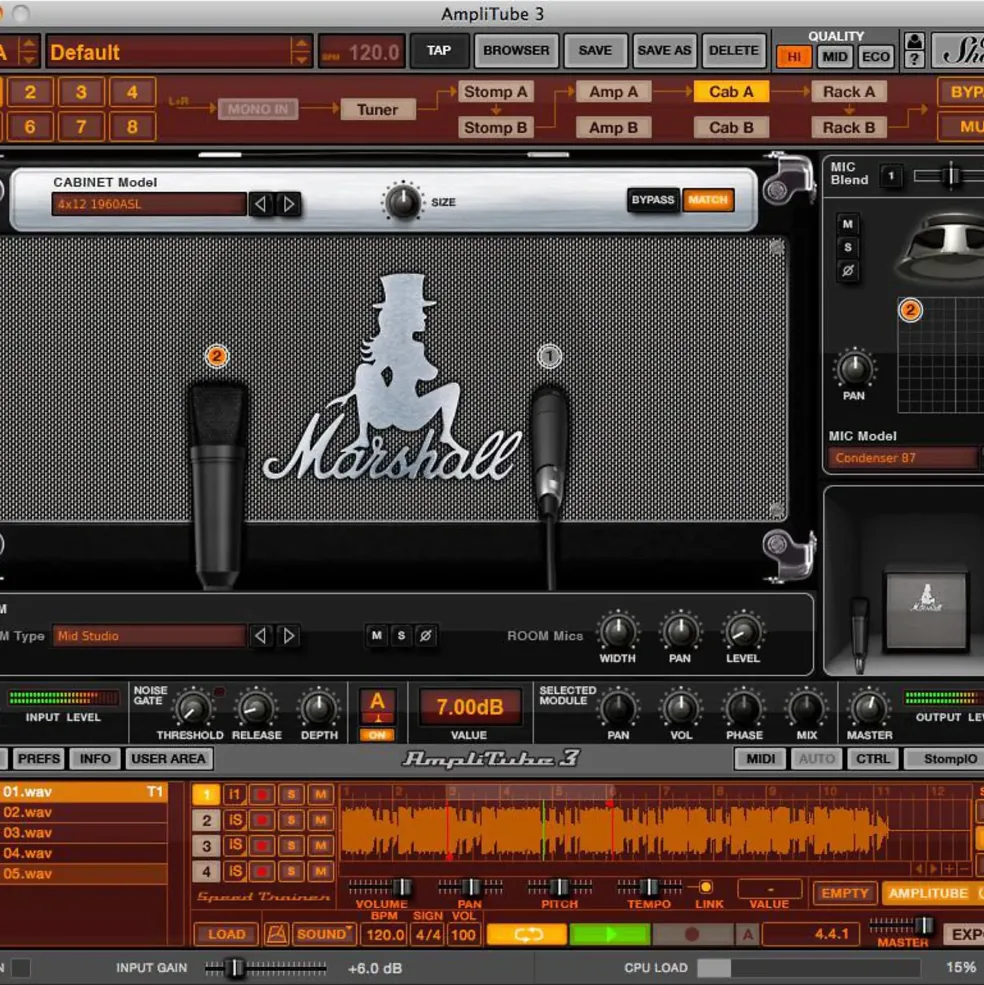
Task: Click the SAVE AS button
Action: tap(664, 50)
